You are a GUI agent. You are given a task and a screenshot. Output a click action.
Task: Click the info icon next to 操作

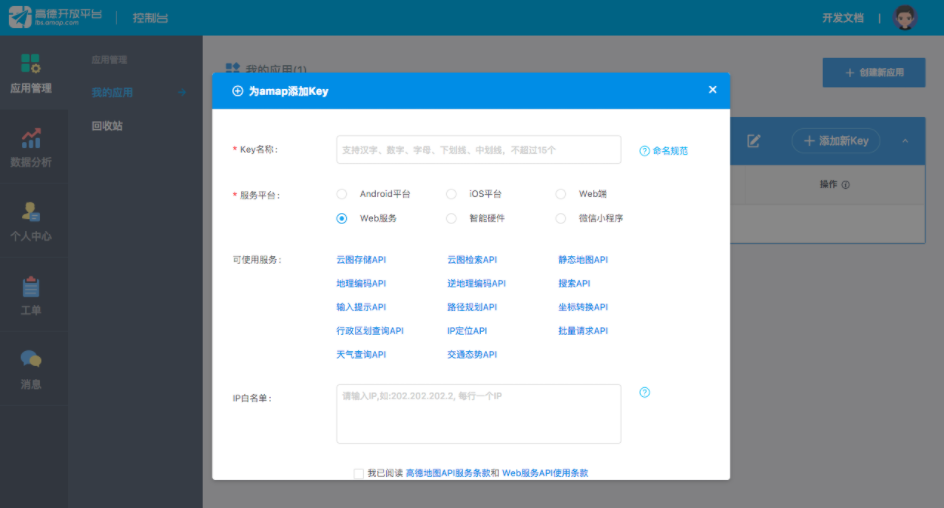point(845,185)
